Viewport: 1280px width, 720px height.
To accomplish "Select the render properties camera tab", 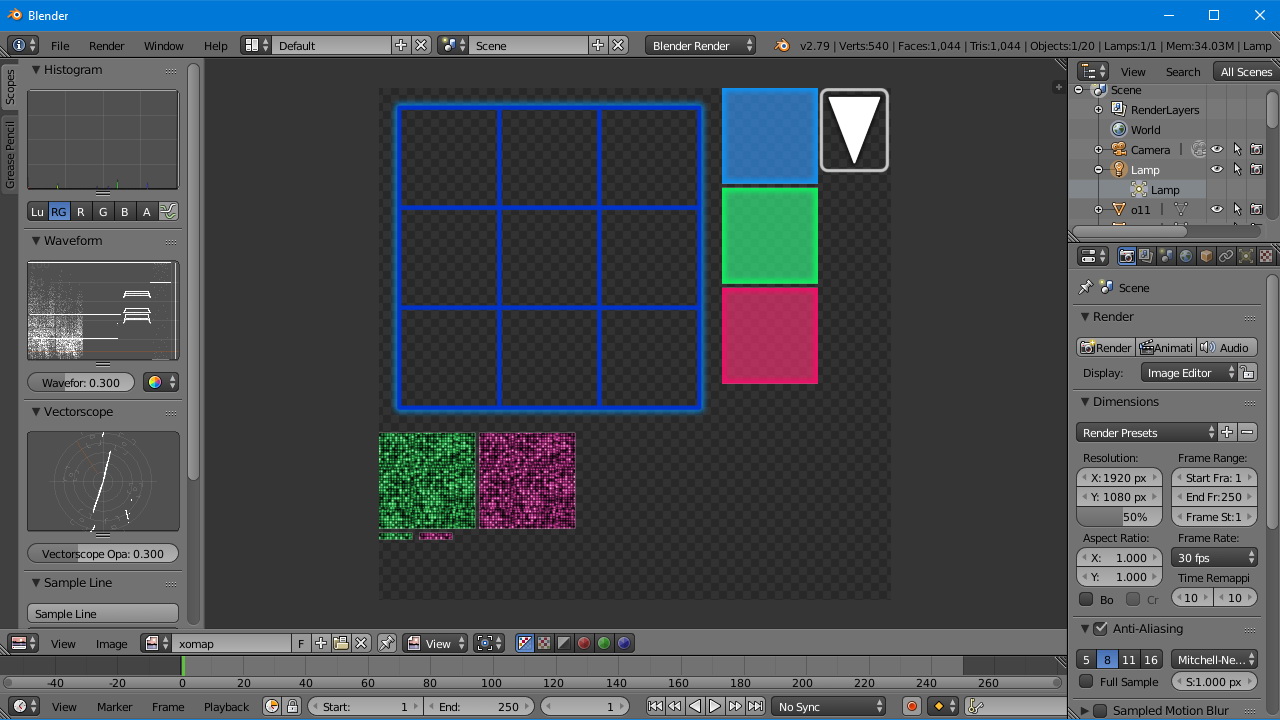I will click(1126, 256).
